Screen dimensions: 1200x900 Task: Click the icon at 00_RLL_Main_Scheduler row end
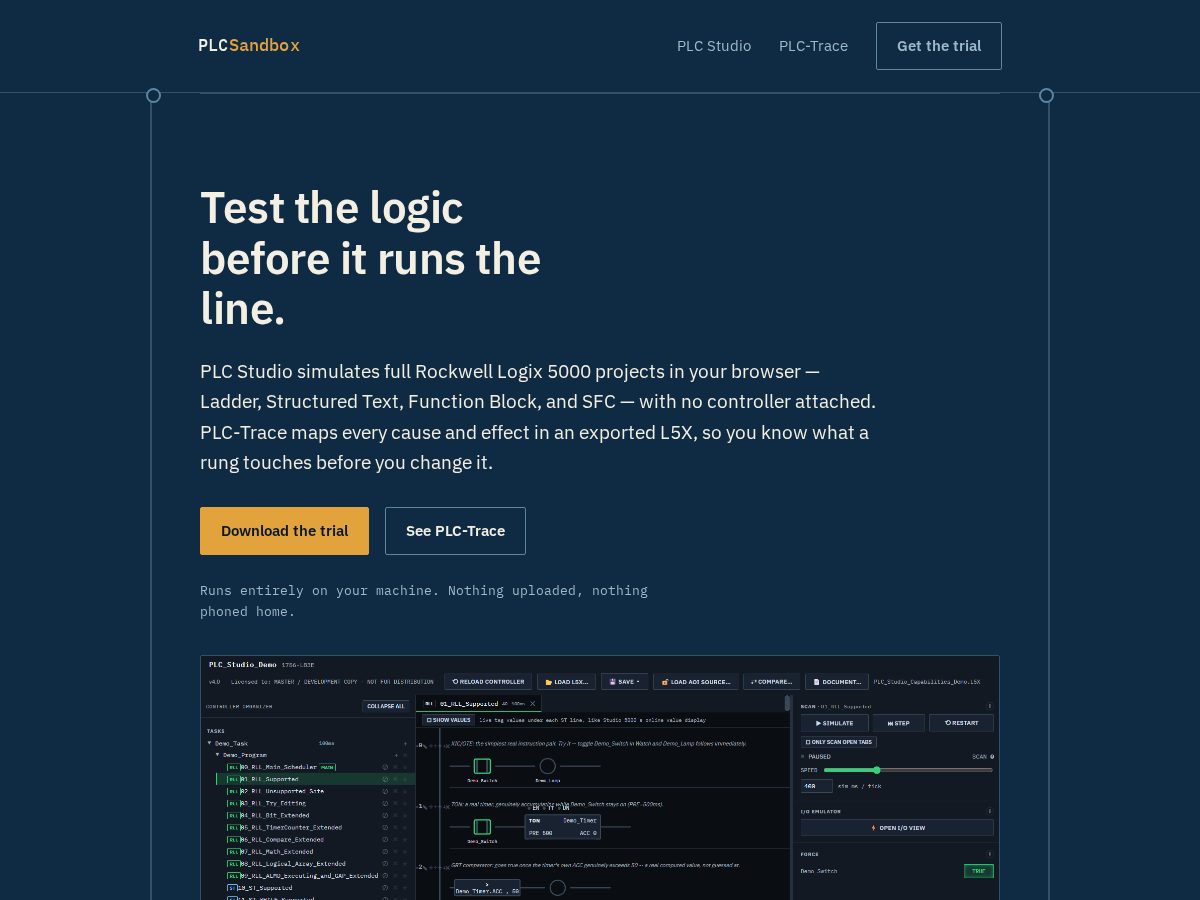[x=385, y=767]
